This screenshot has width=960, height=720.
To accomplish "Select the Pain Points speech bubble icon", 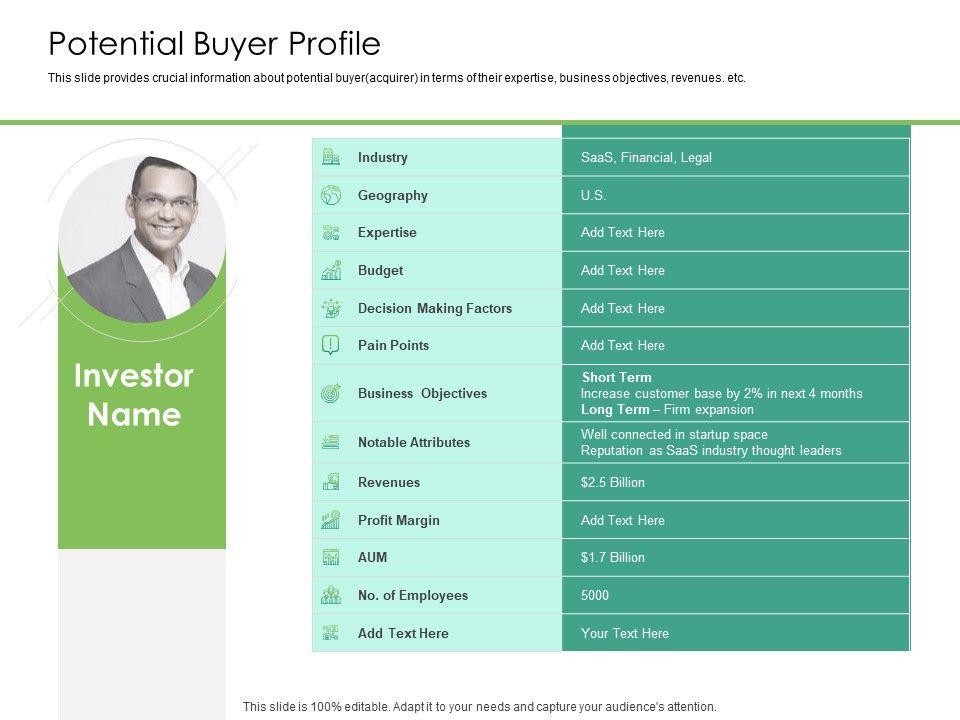I will pos(331,346).
